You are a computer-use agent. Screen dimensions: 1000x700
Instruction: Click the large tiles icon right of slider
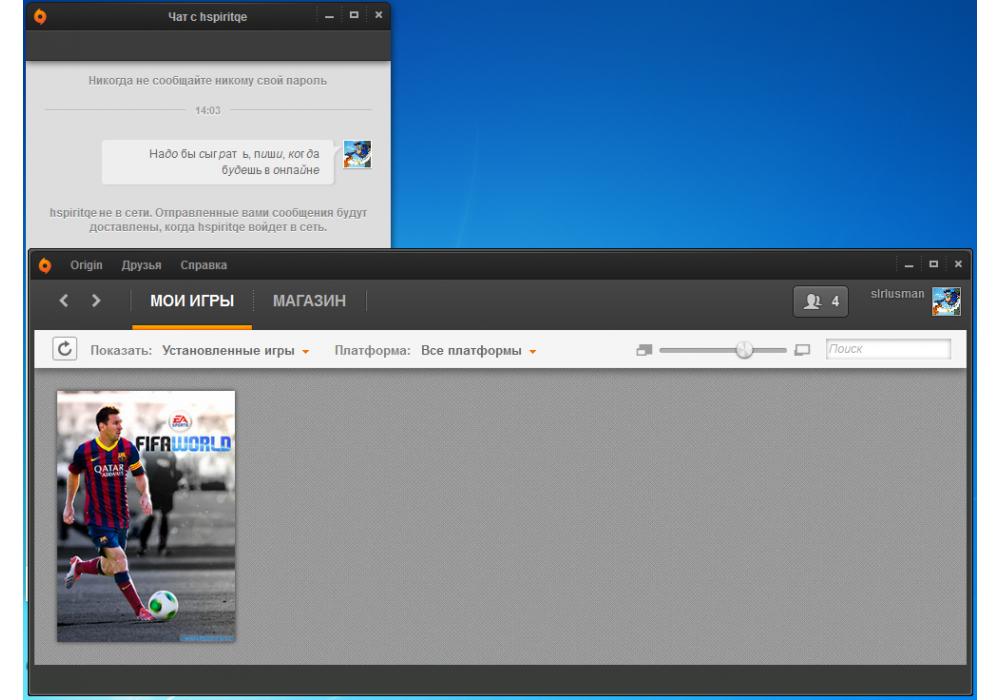click(802, 350)
